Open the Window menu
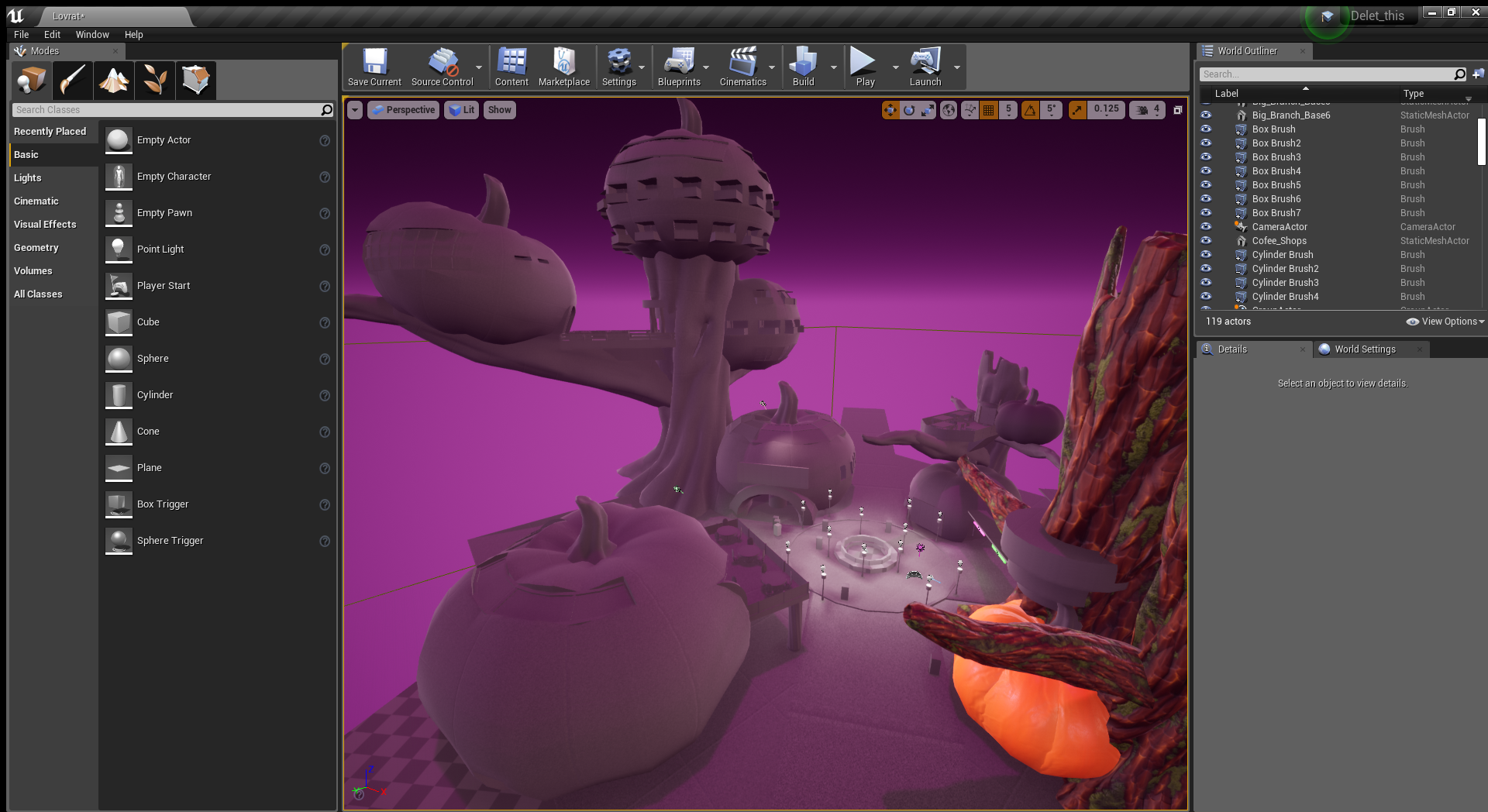The height and width of the screenshot is (812, 1488). (x=92, y=35)
